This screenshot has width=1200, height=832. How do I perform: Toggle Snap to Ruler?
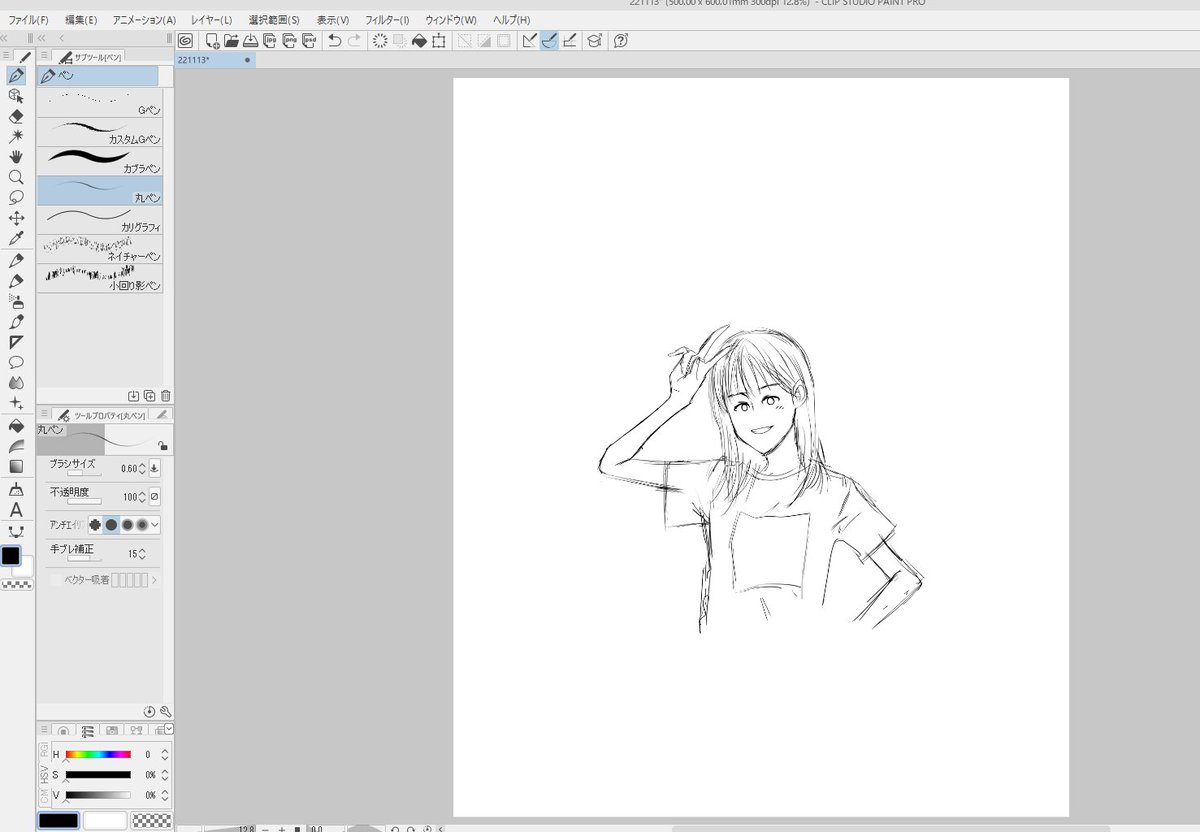530,41
